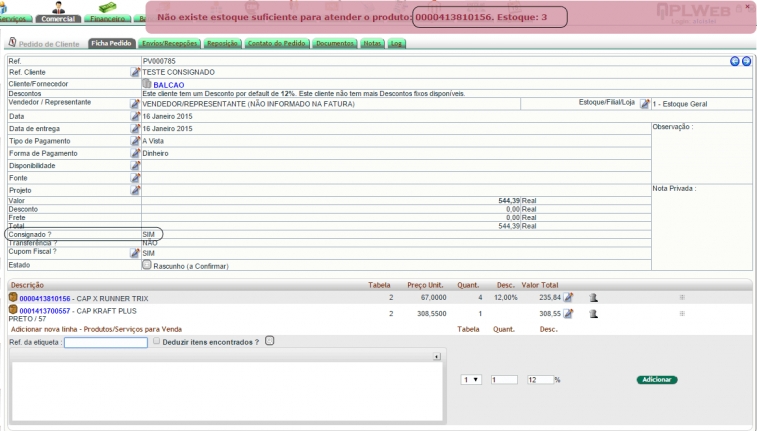The image size is (757, 431).
Task: Click the 'TESTE CONSIGNADO' value
Action: coord(179,72)
